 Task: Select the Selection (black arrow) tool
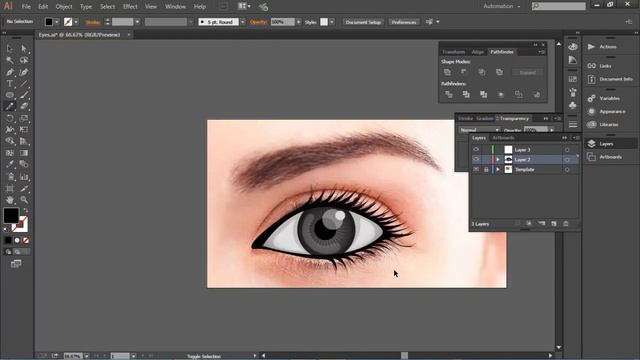(10, 49)
